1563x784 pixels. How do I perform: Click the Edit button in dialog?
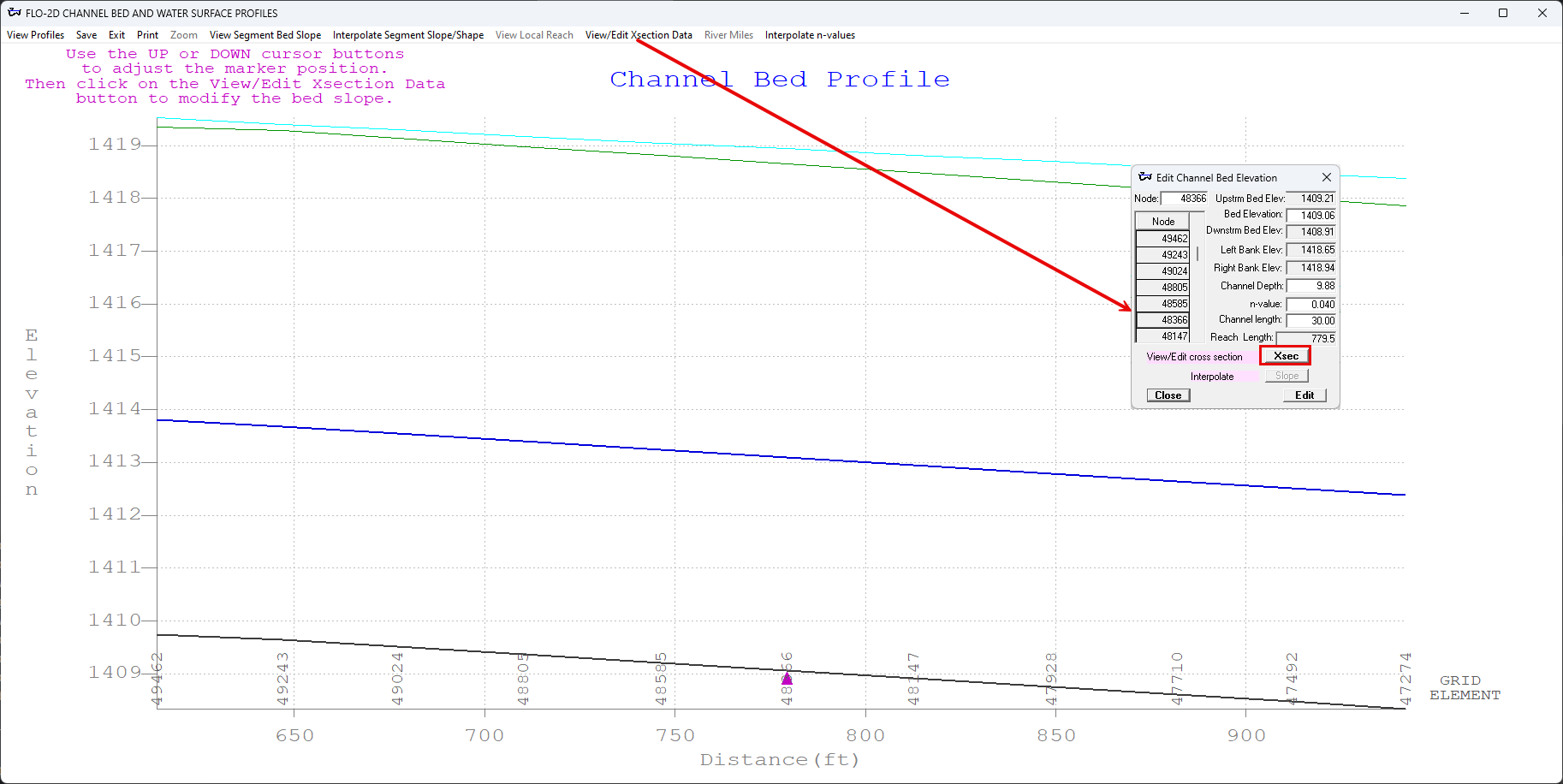[1304, 395]
